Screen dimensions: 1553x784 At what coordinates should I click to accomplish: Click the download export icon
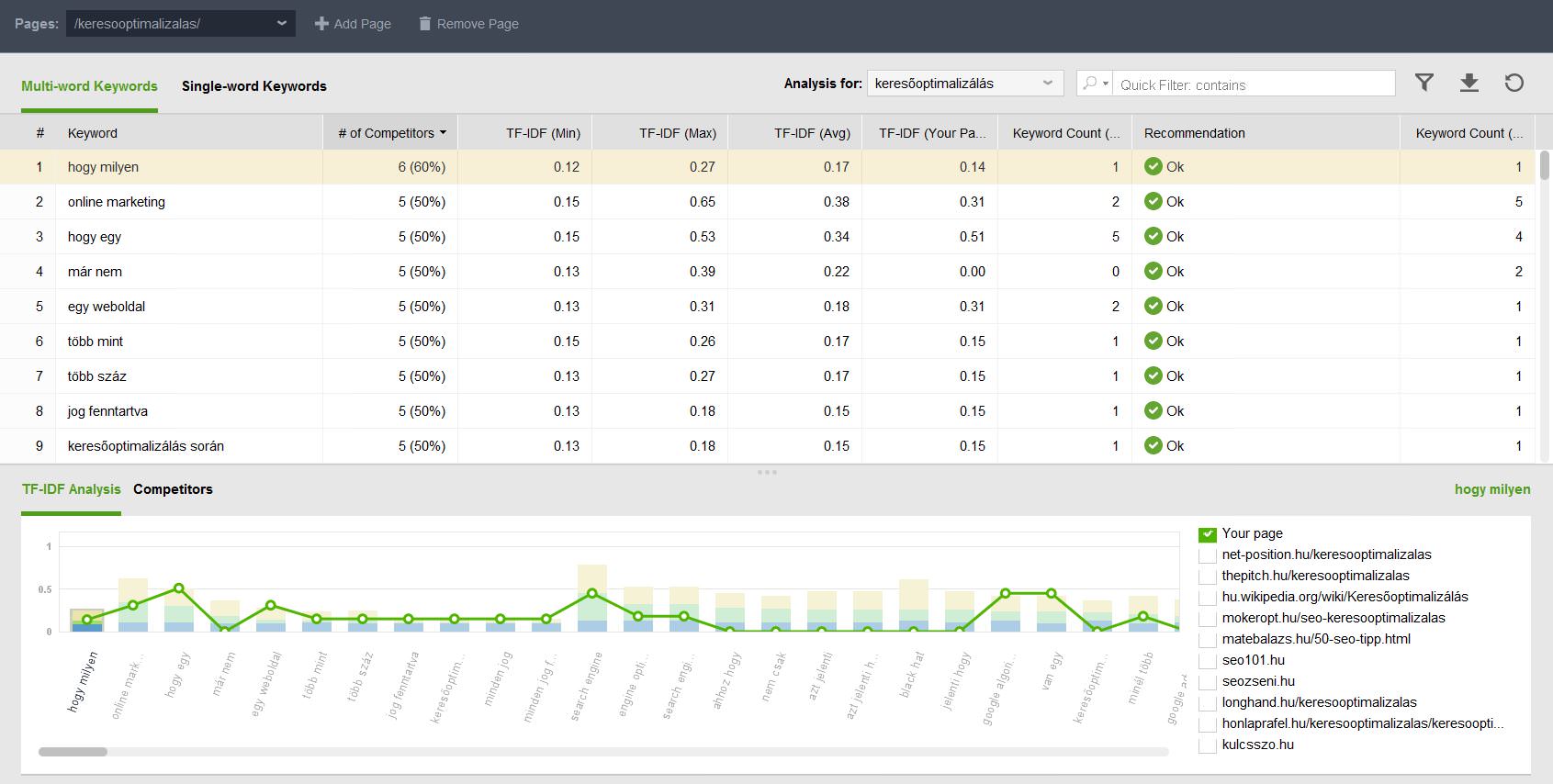coord(1469,83)
